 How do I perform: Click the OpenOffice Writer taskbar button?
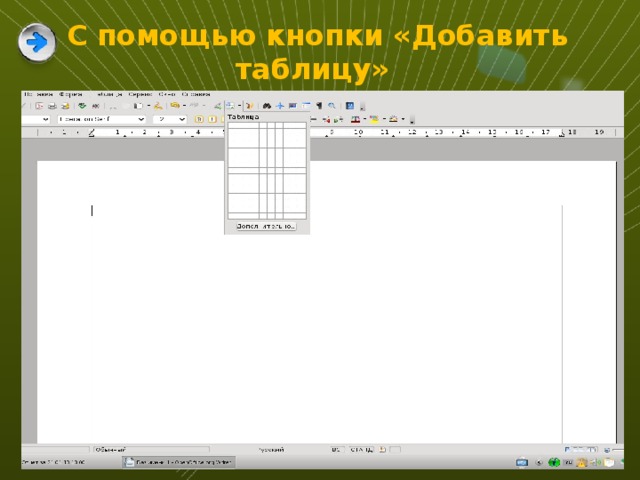click(178, 462)
